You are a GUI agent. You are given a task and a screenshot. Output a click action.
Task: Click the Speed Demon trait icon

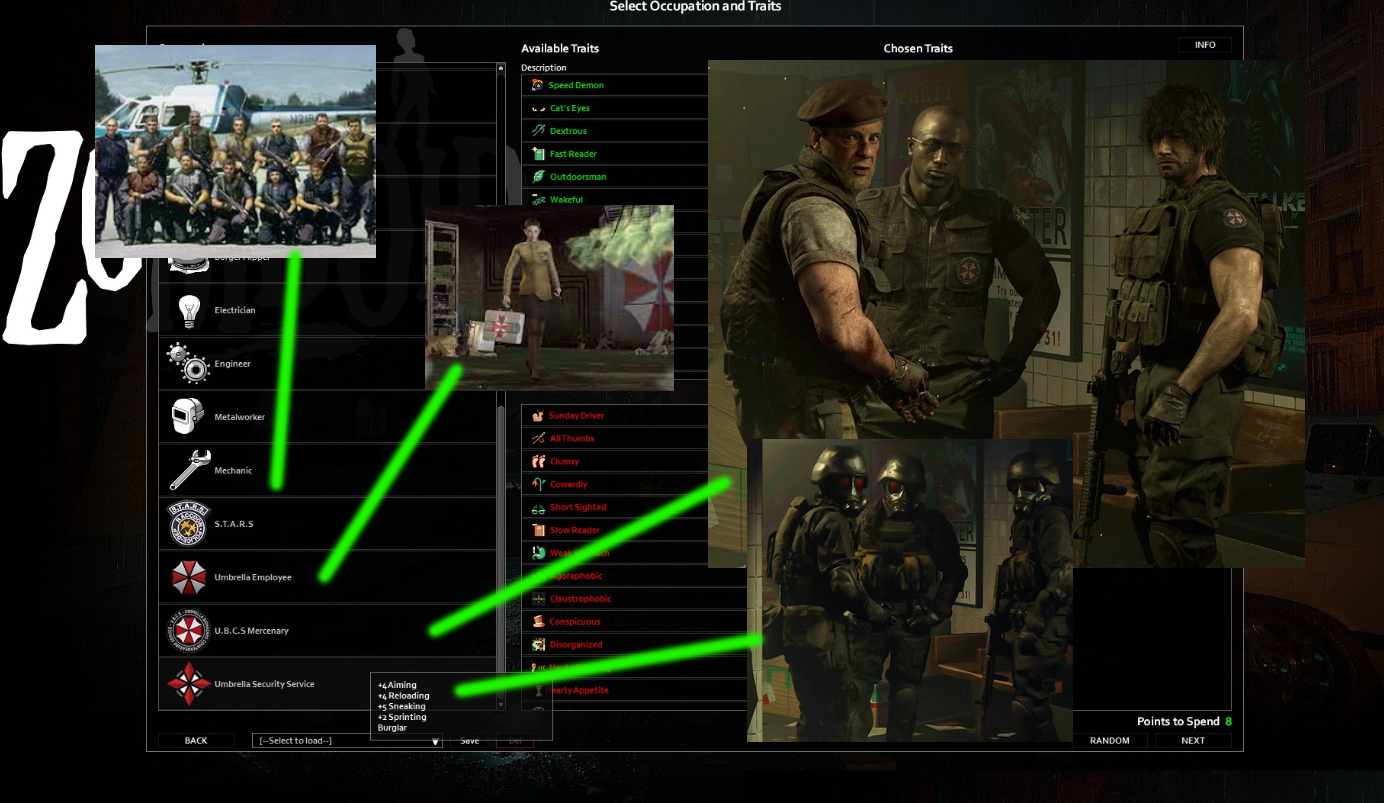click(538, 85)
